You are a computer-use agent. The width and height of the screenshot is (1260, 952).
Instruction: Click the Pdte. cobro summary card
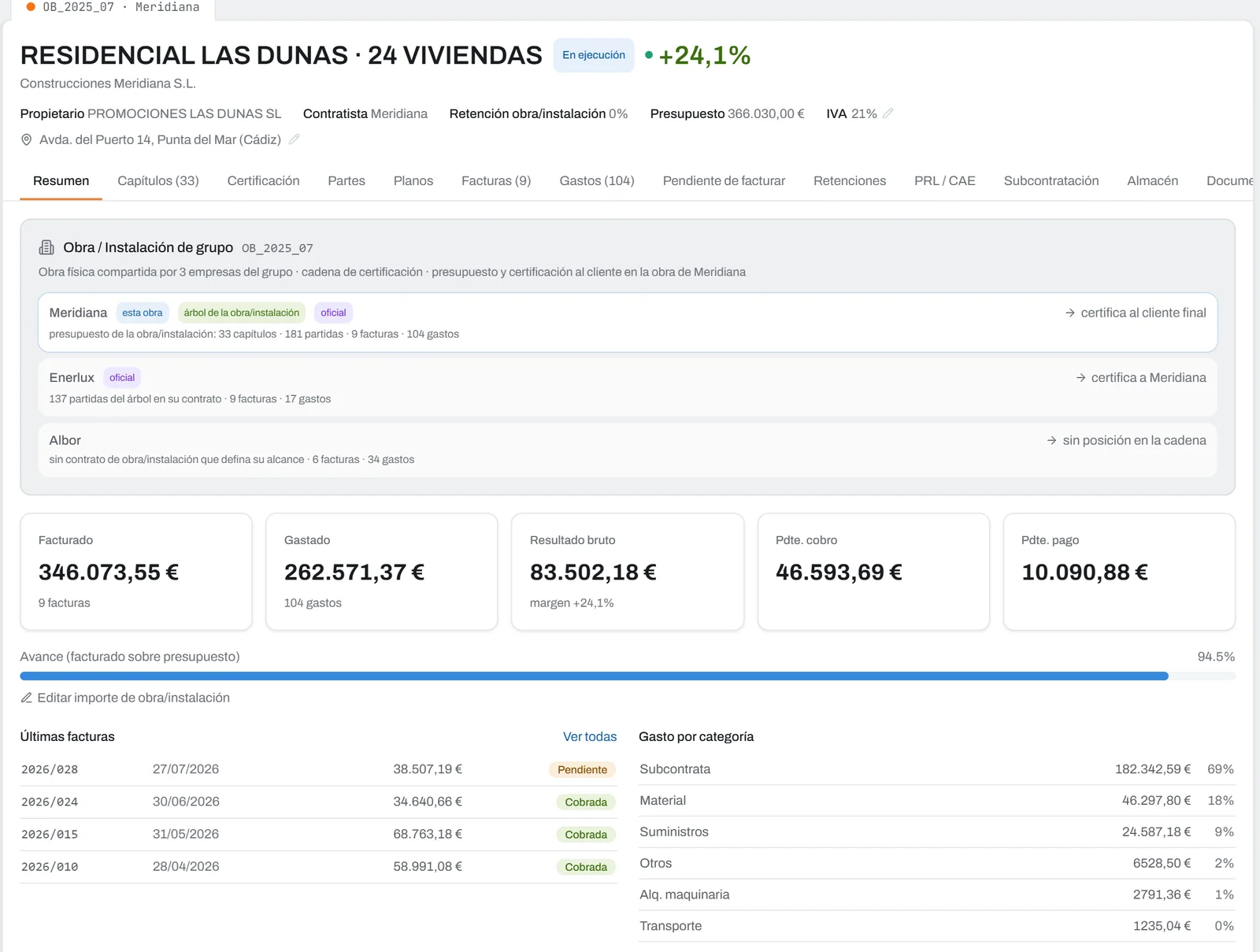[x=873, y=572]
